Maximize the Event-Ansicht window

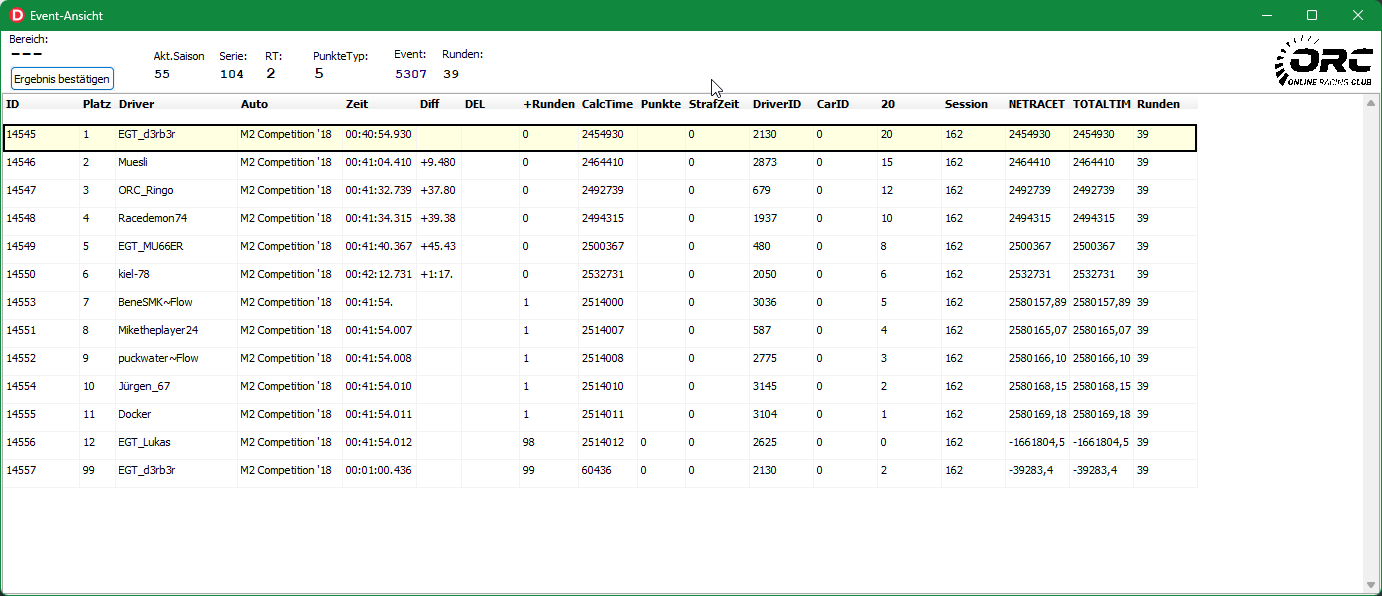pos(1312,16)
